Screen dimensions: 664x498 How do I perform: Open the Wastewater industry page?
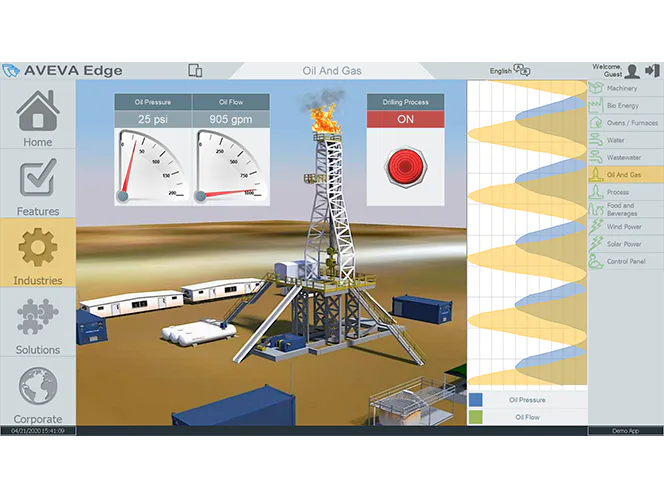pyautogui.click(x=626, y=157)
